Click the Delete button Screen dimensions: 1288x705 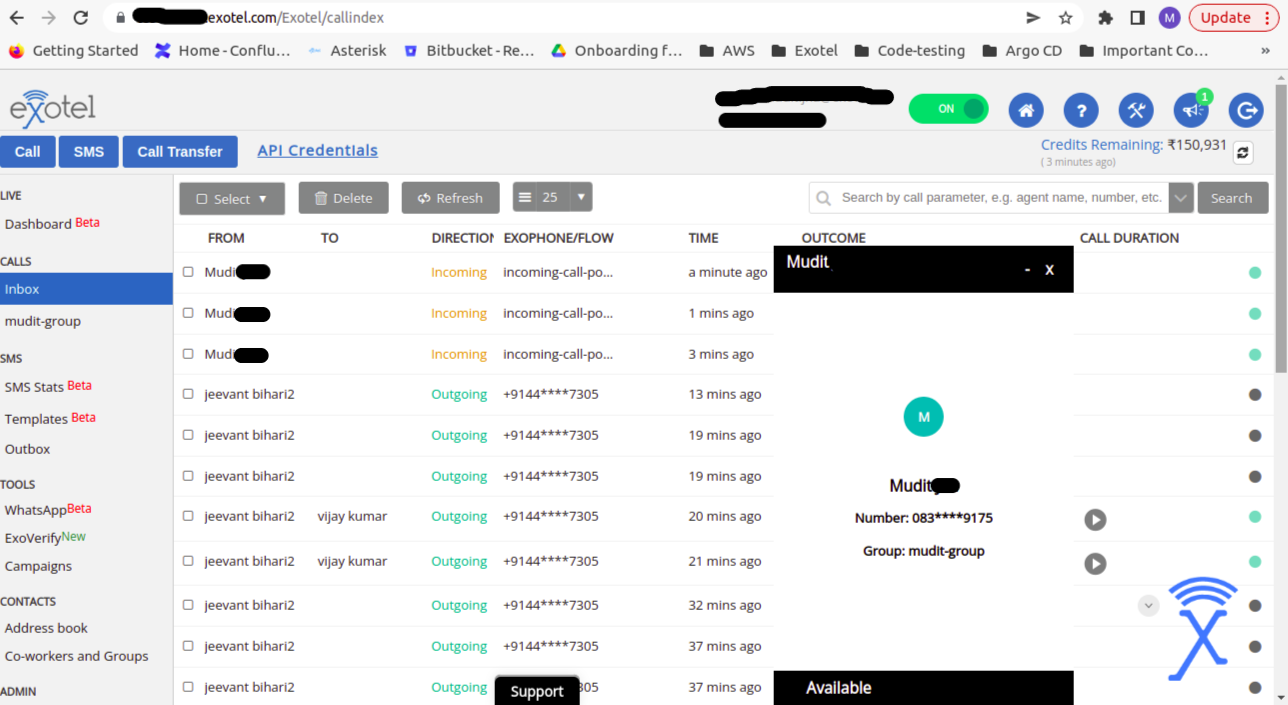coord(343,198)
